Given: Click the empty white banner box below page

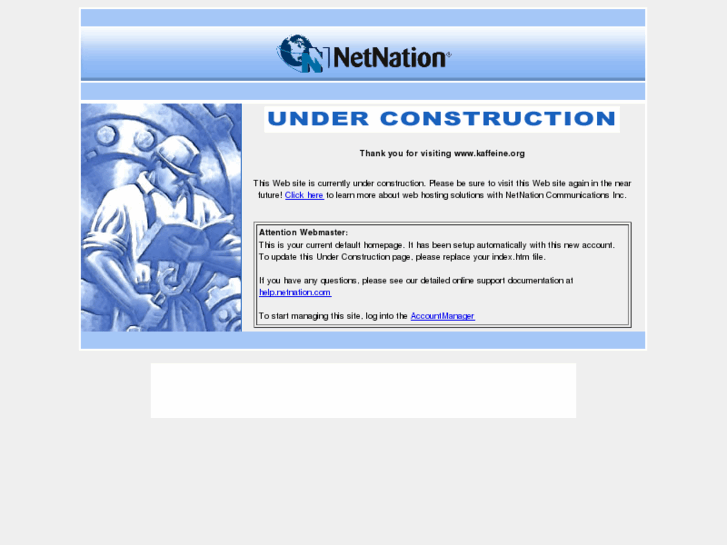Looking at the screenshot, I should tap(363, 391).
